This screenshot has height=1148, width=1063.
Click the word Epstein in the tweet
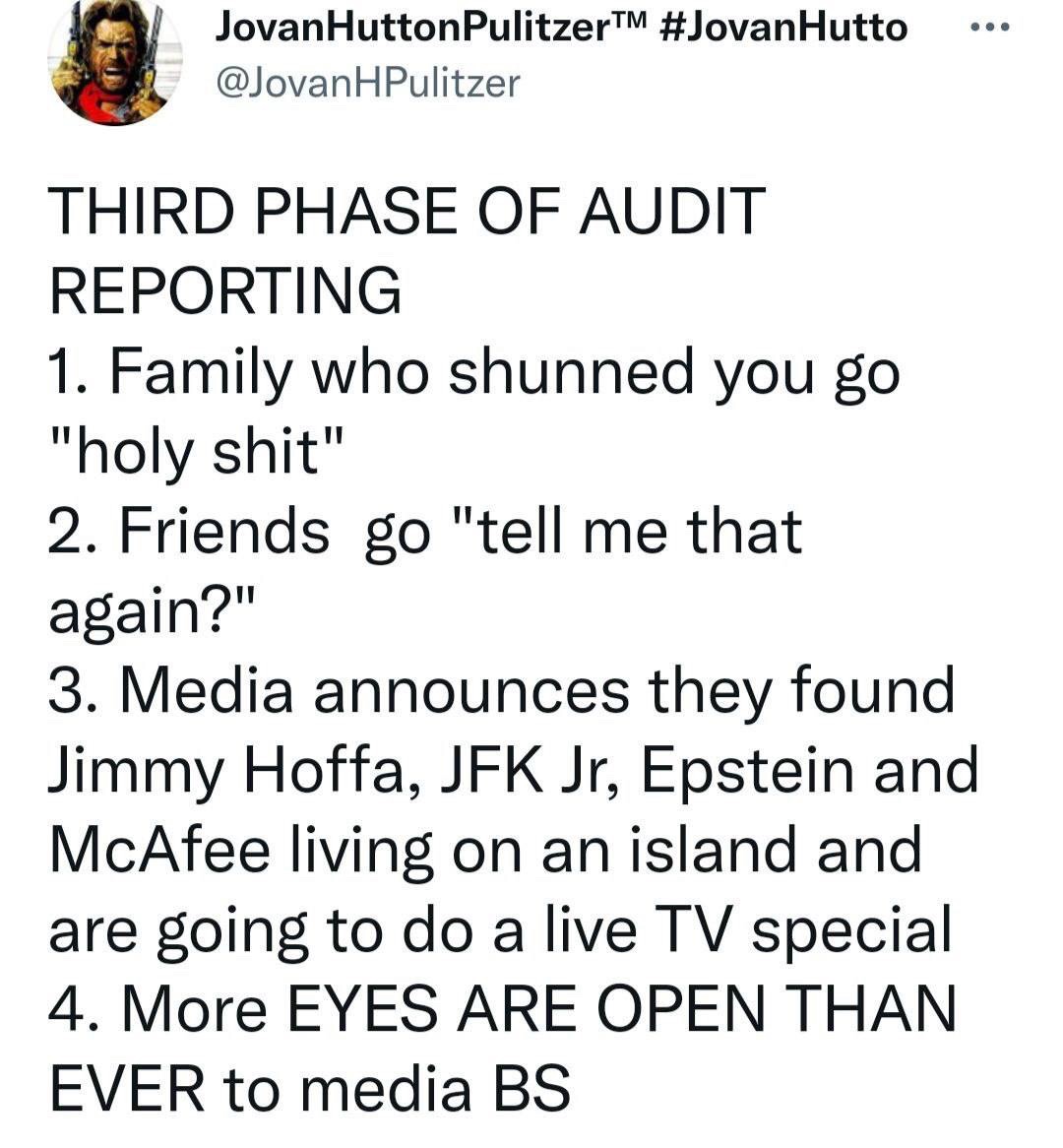[747, 773]
